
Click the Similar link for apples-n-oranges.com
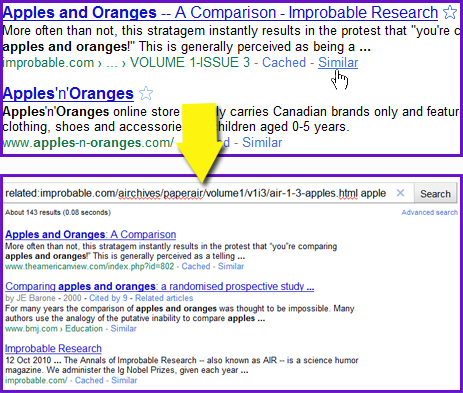[x=262, y=142]
